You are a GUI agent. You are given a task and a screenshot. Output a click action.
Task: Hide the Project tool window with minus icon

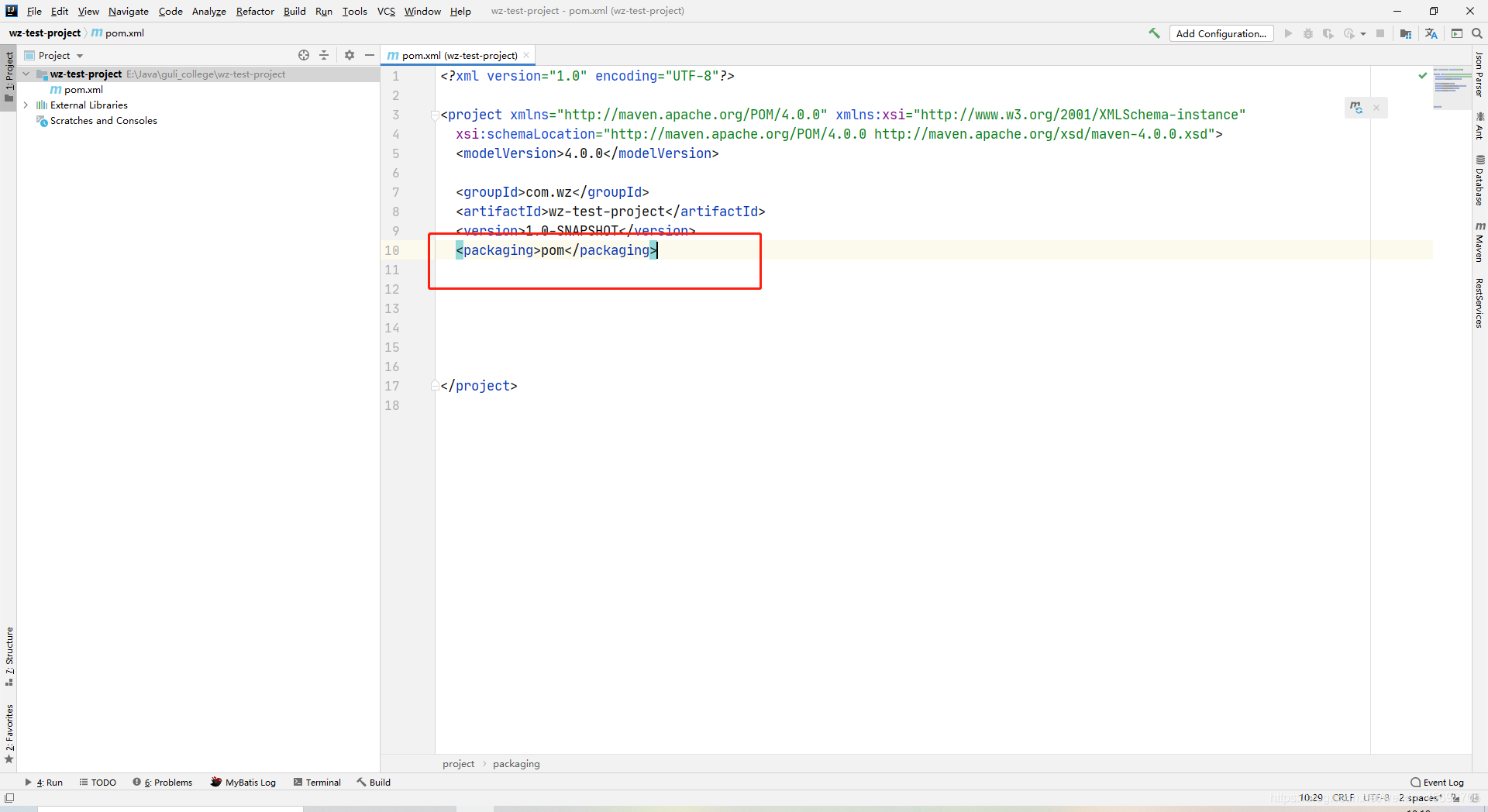tap(370, 55)
